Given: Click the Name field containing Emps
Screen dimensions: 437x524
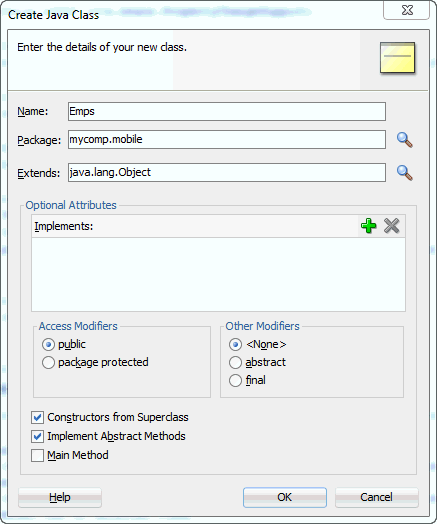Looking at the screenshot, I should click(227, 112).
